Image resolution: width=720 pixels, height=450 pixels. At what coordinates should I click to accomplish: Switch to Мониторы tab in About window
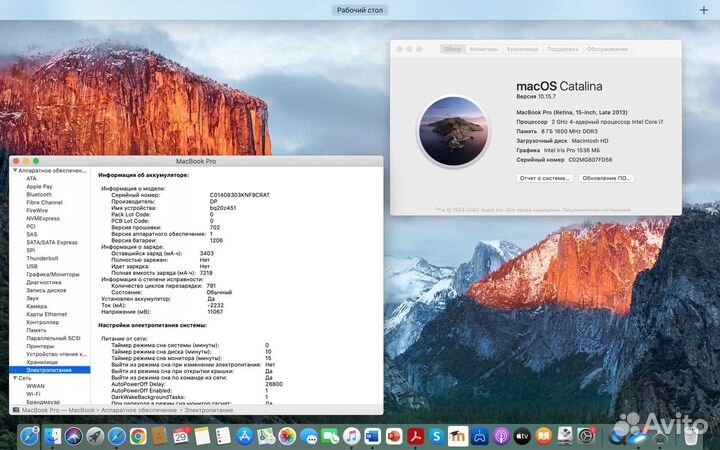tap(484, 49)
